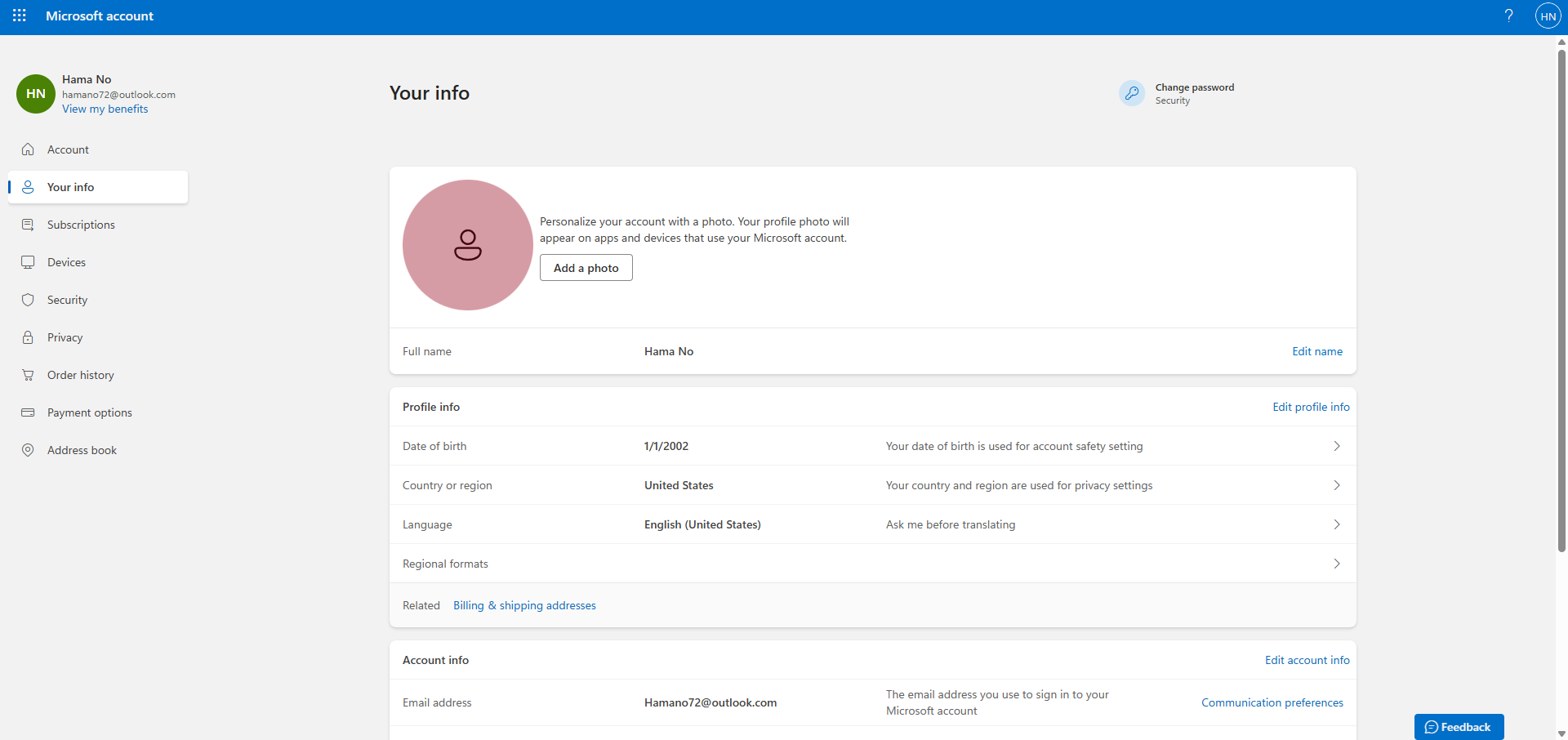Click the Payment options card icon

(x=28, y=412)
